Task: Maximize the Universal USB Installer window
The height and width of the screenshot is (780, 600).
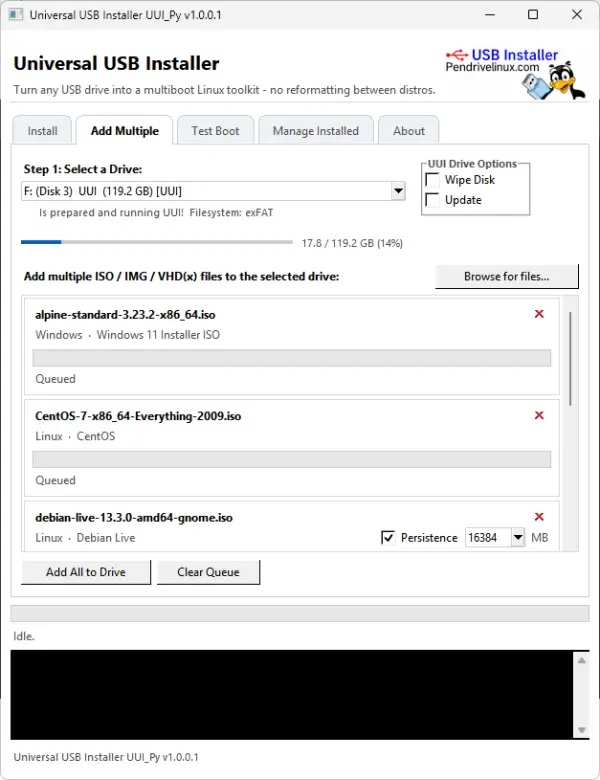Action: click(x=533, y=14)
